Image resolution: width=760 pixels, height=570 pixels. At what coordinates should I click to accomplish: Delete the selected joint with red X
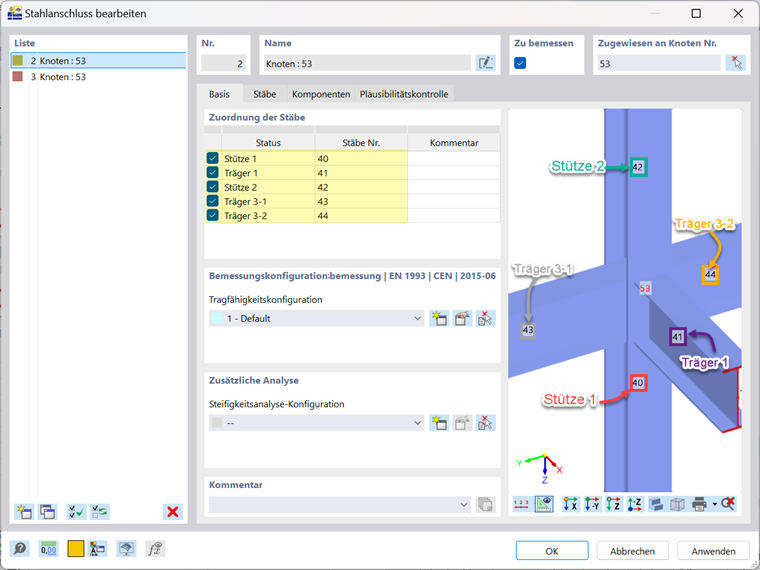pos(173,511)
